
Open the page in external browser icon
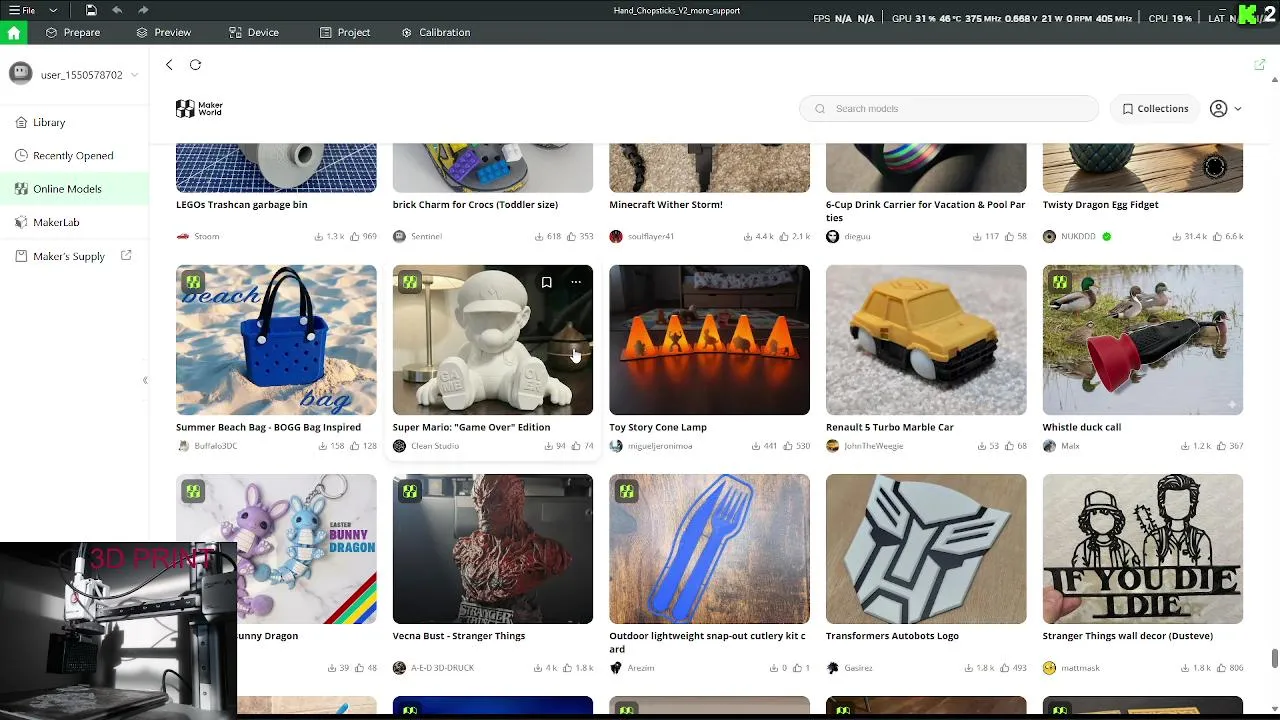click(x=1259, y=64)
